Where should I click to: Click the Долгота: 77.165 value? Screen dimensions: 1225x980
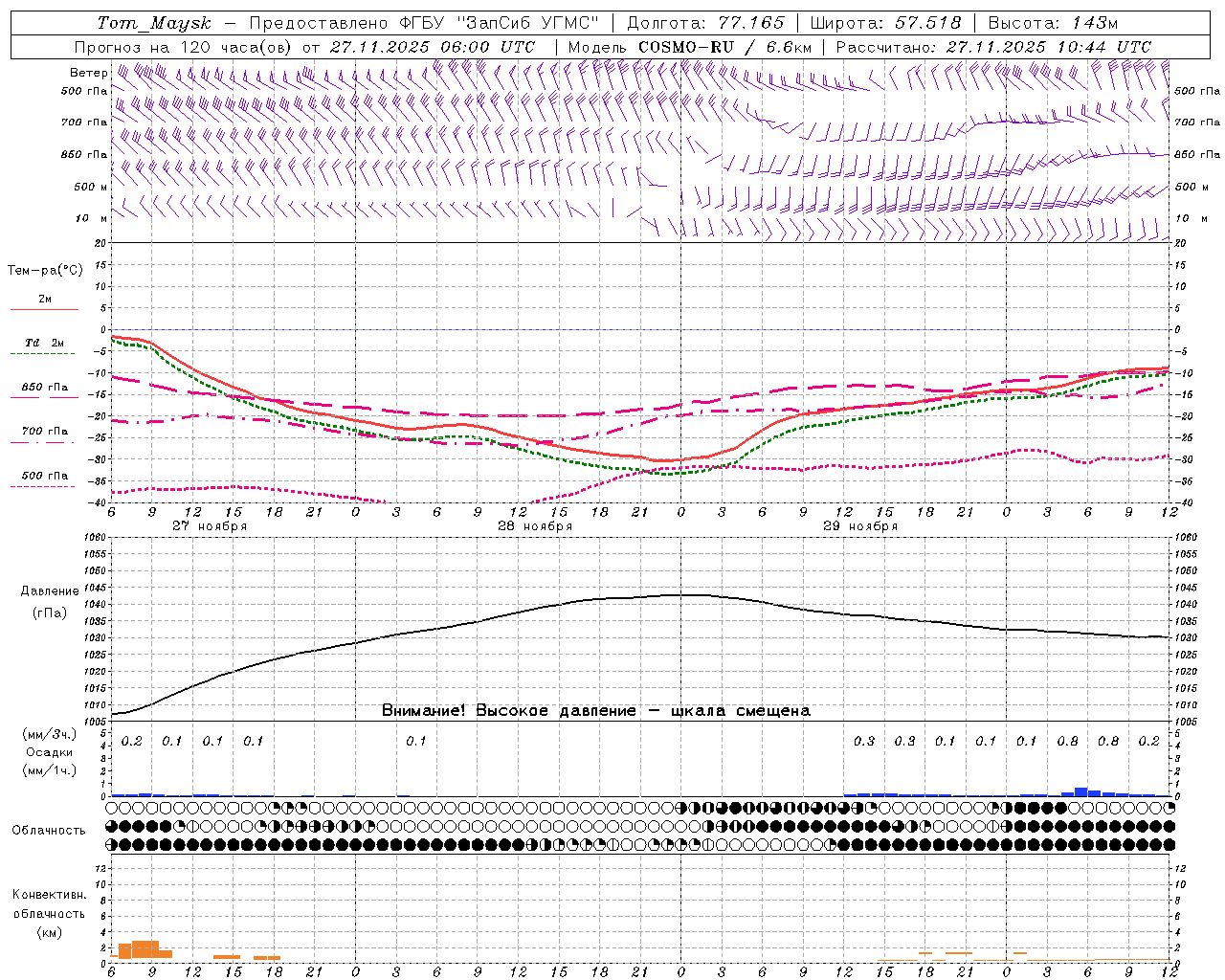pyautogui.click(x=705, y=23)
